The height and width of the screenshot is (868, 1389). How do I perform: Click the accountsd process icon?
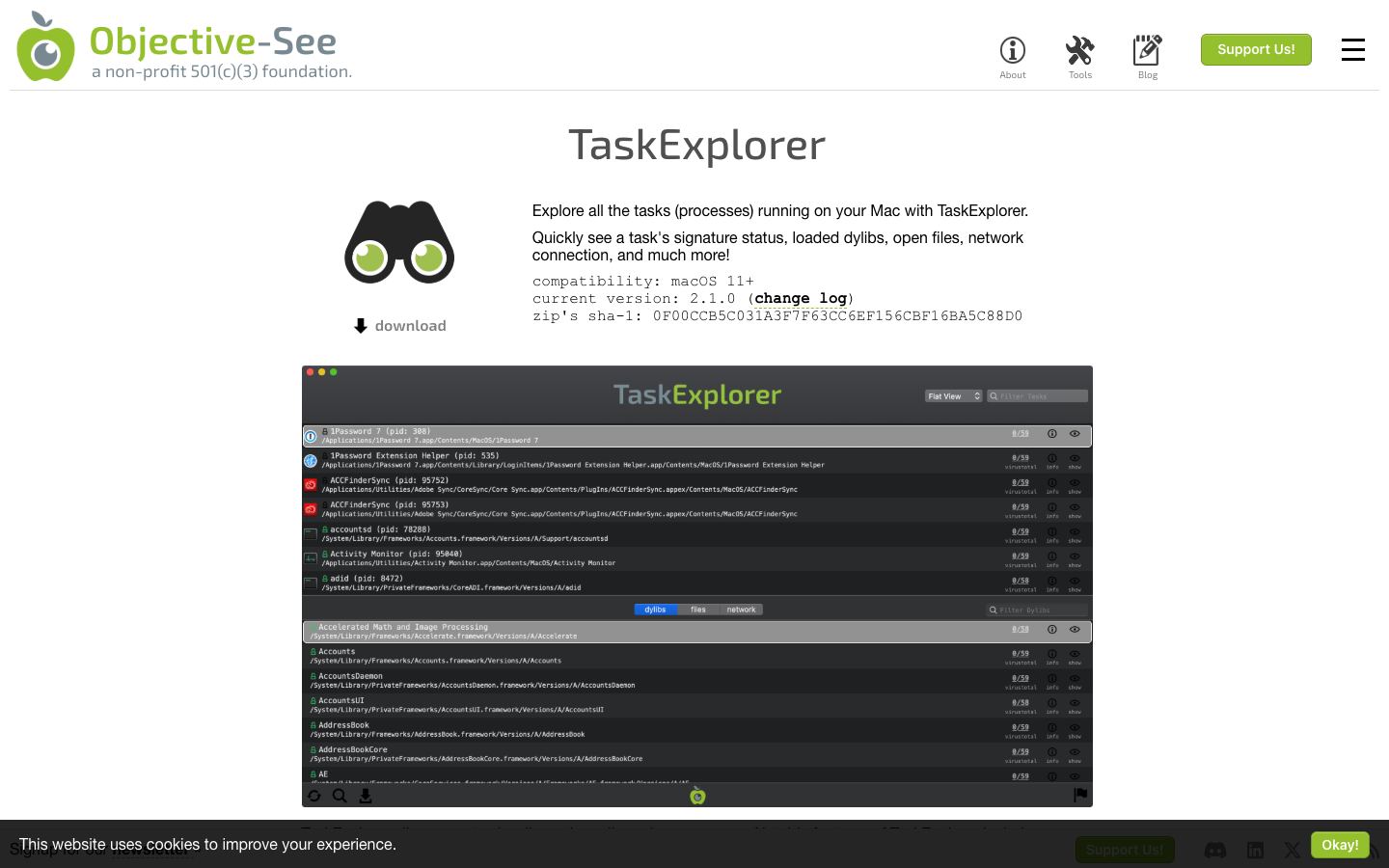click(x=311, y=534)
